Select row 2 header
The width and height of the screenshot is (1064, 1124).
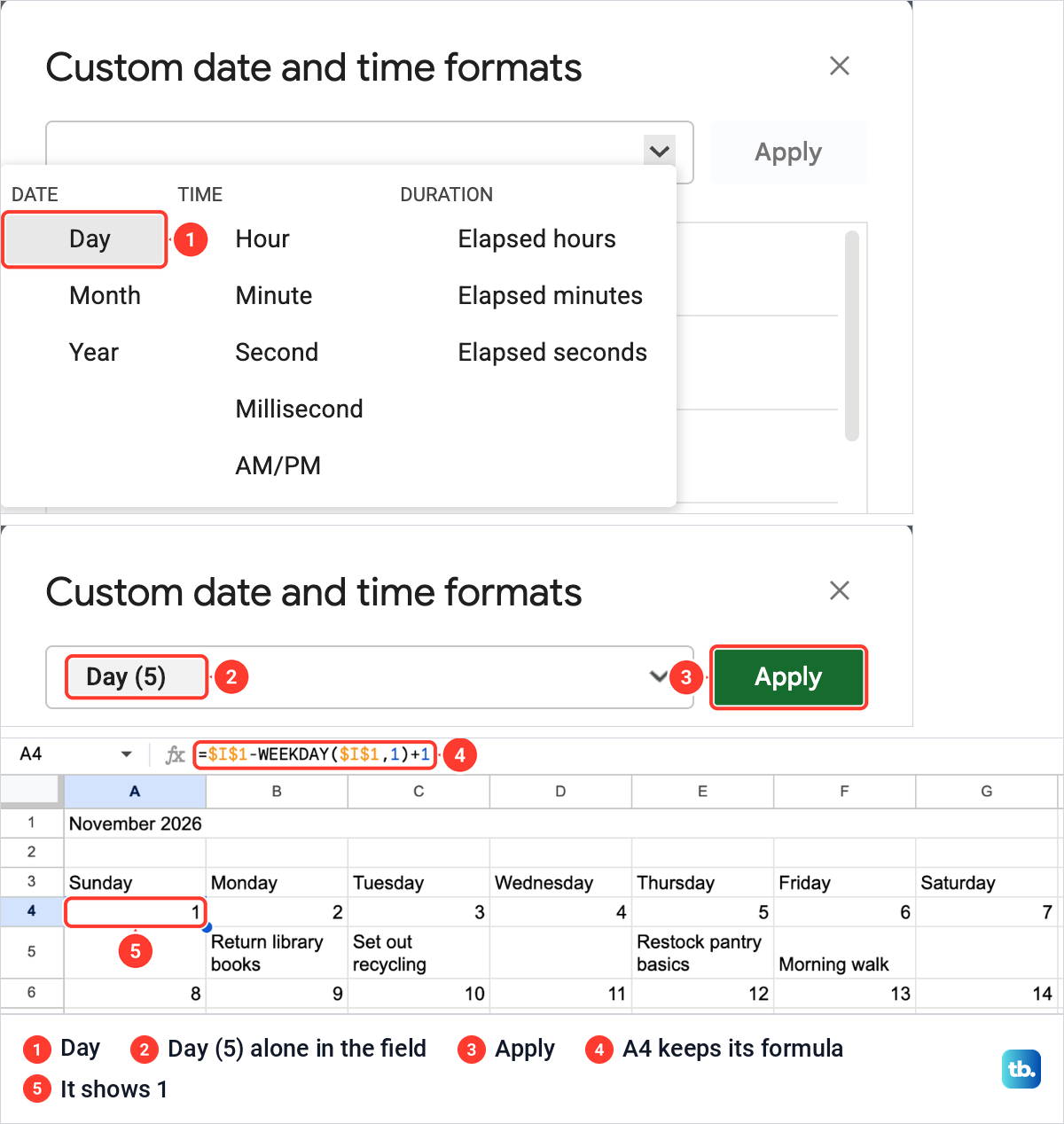(x=32, y=852)
